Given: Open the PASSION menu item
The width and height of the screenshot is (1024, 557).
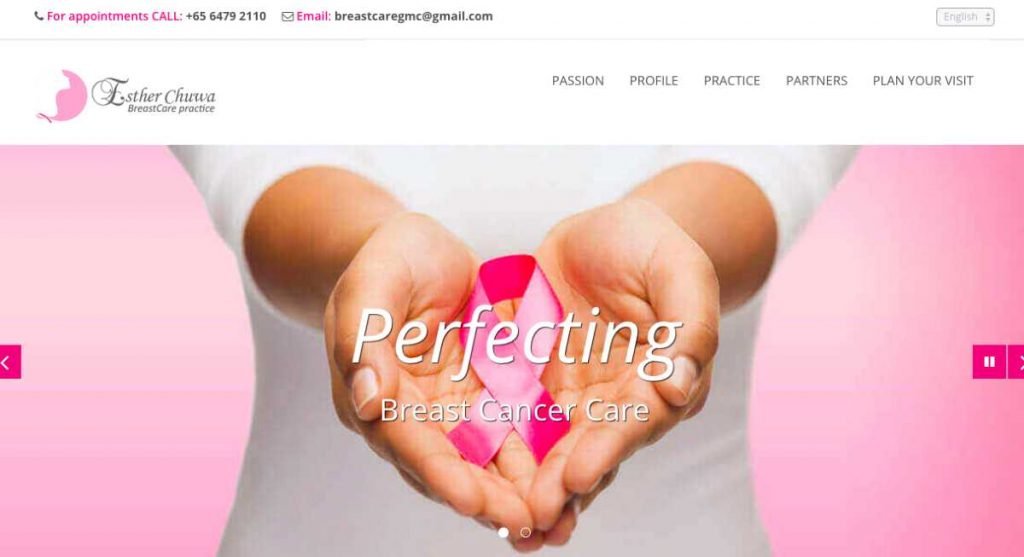Looking at the screenshot, I should tap(578, 80).
